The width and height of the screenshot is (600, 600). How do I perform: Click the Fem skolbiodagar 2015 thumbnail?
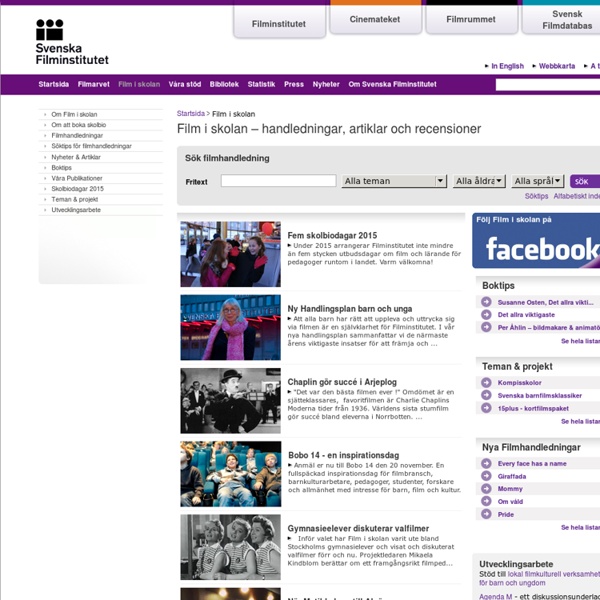230,254
